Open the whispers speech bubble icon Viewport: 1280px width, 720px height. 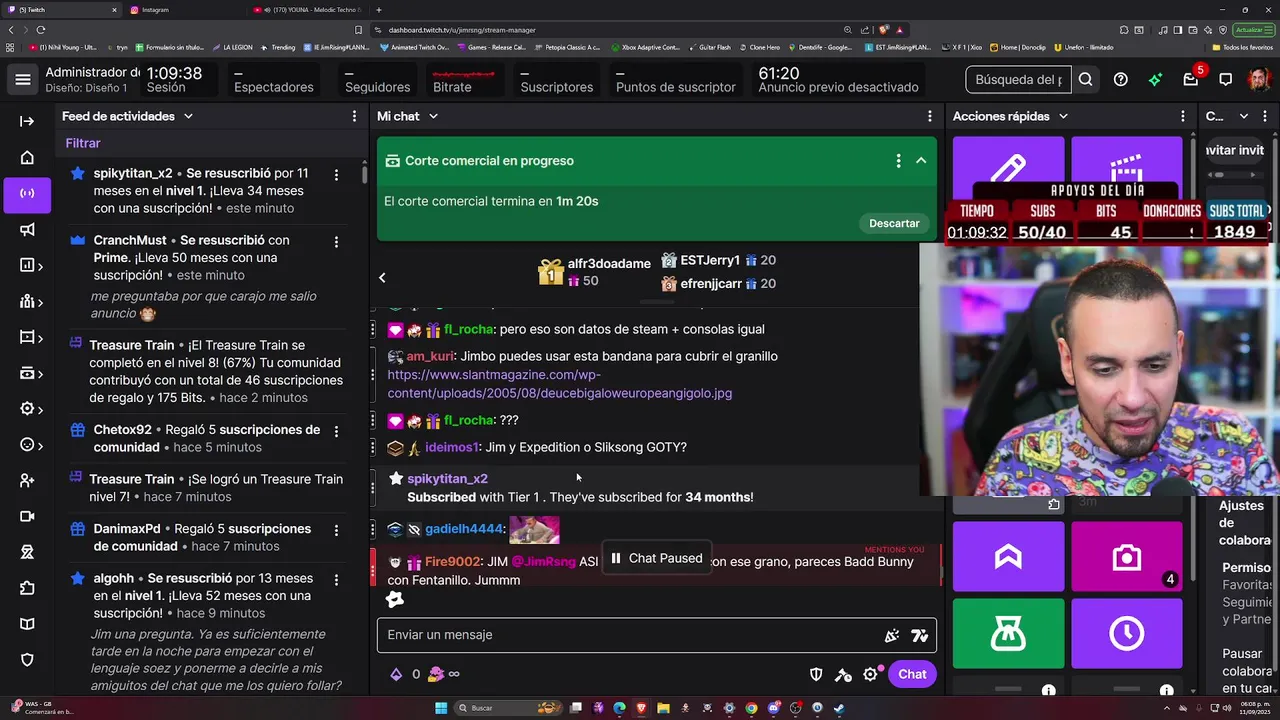click(1226, 79)
